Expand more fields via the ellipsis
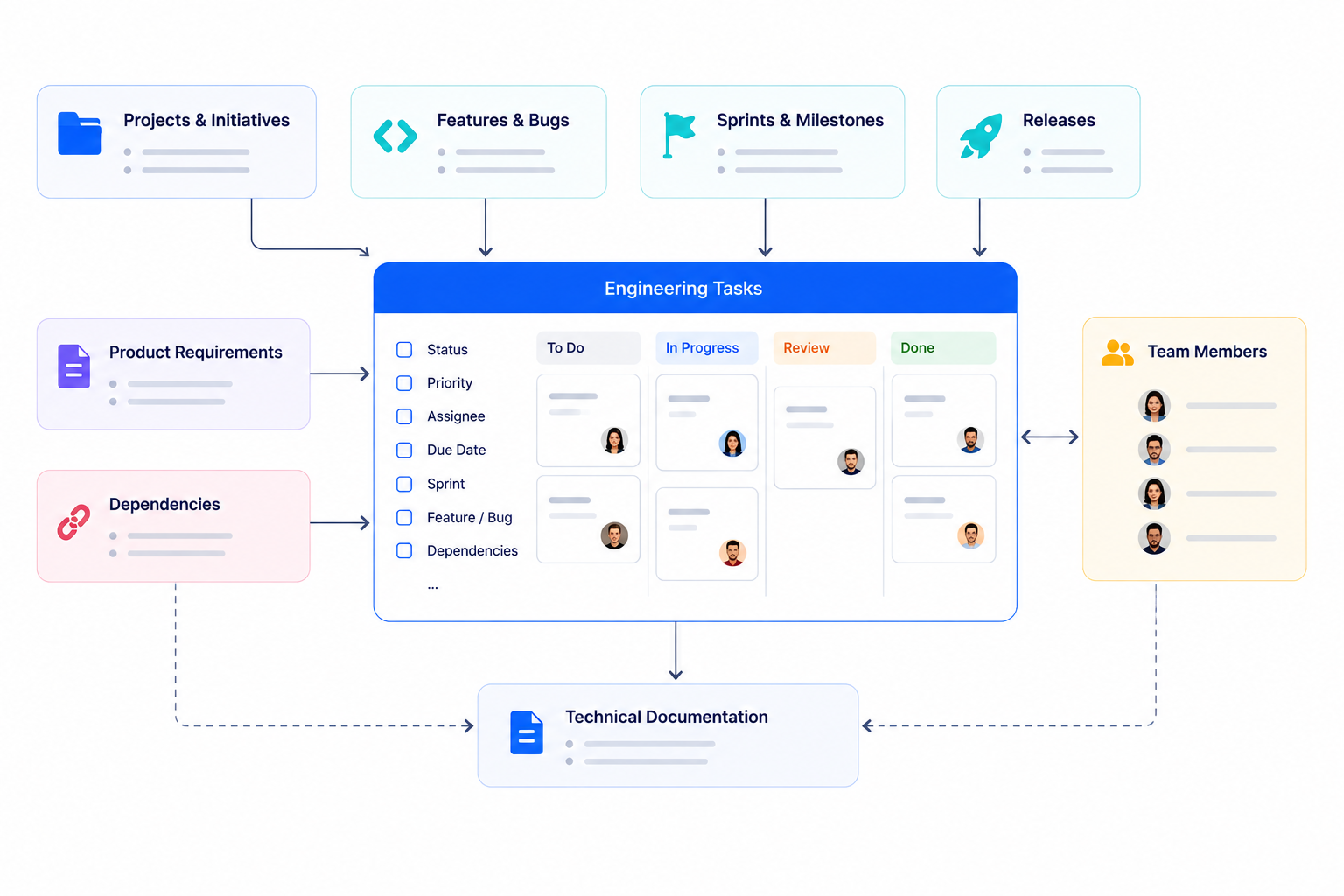This screenshot has height=896, width=1344. (433, 586)
